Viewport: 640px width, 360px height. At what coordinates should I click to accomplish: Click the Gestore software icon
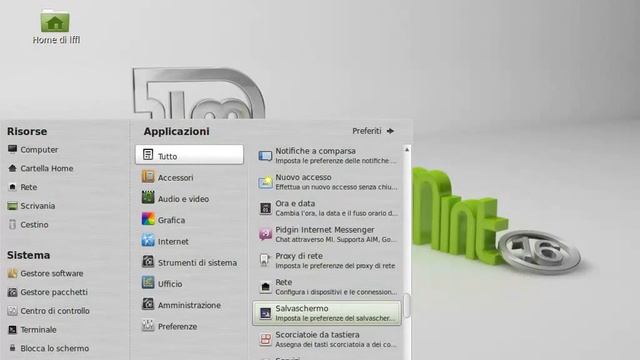[12, 273]
